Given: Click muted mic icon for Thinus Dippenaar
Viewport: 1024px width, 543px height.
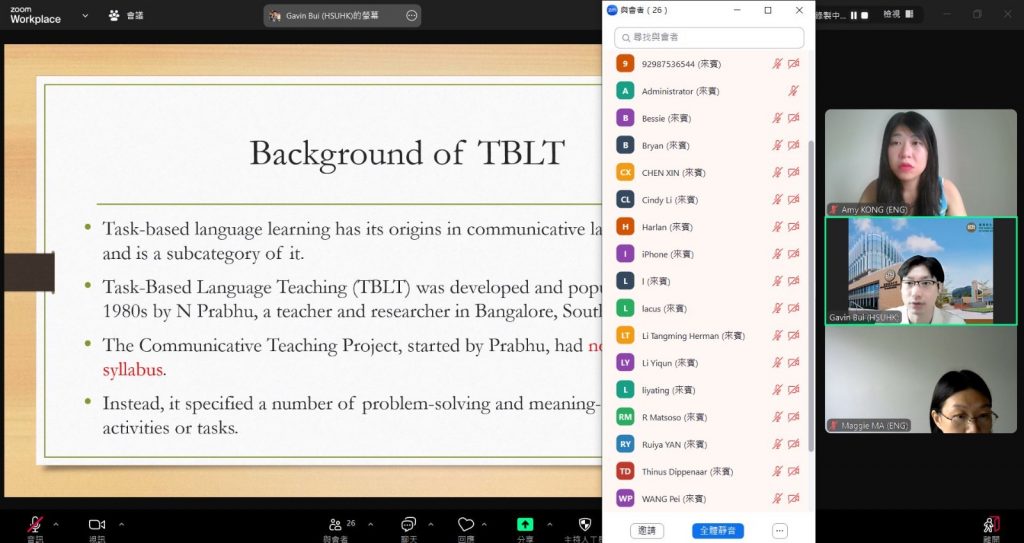Looking at the screenshot, I should coord(777,471).
